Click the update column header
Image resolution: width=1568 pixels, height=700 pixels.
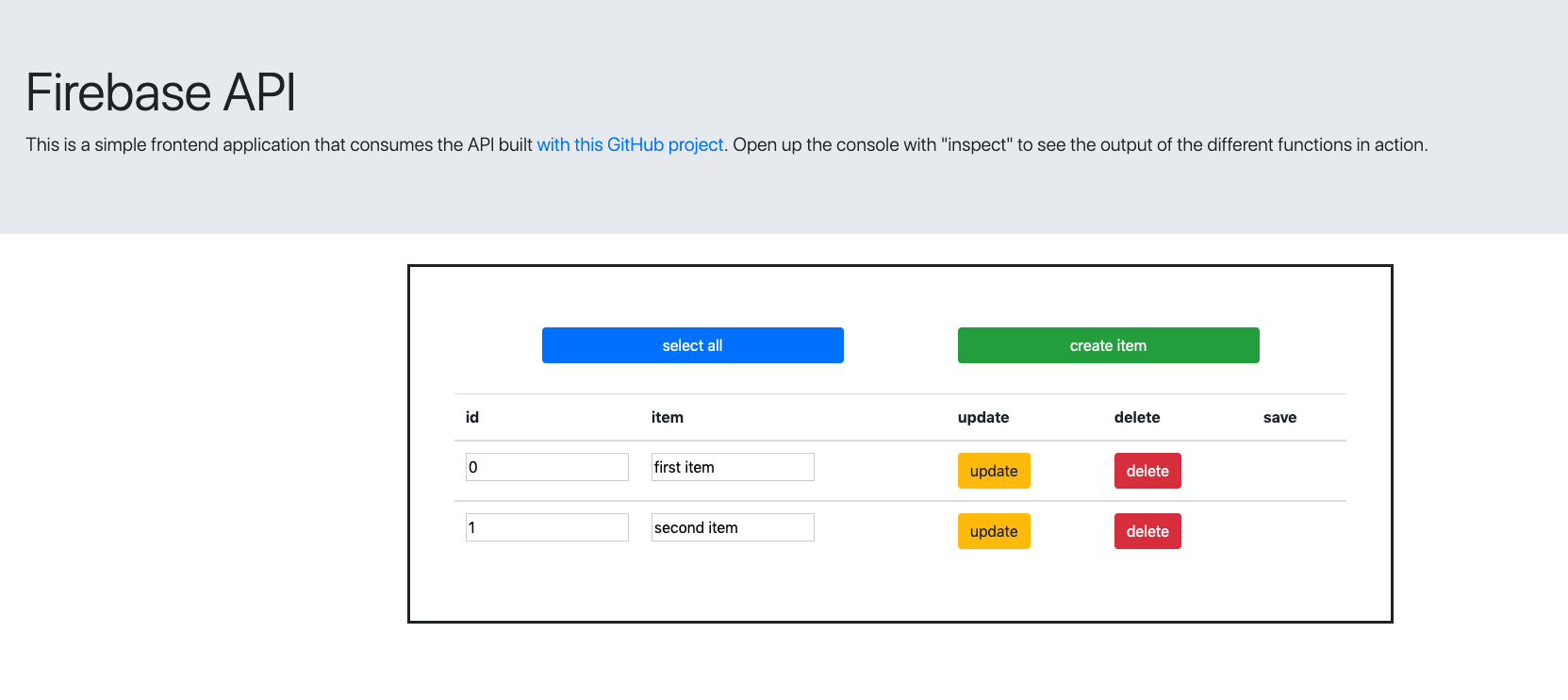982,417
